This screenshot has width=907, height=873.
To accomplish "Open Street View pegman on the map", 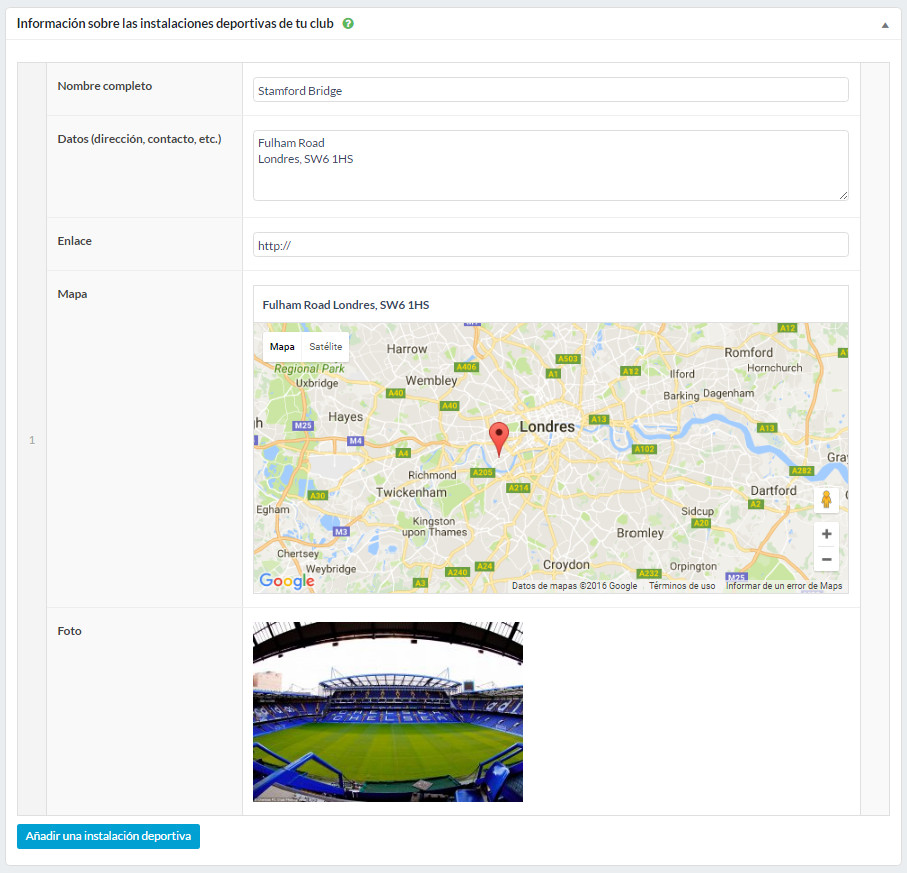I will [x=826, y=499].
